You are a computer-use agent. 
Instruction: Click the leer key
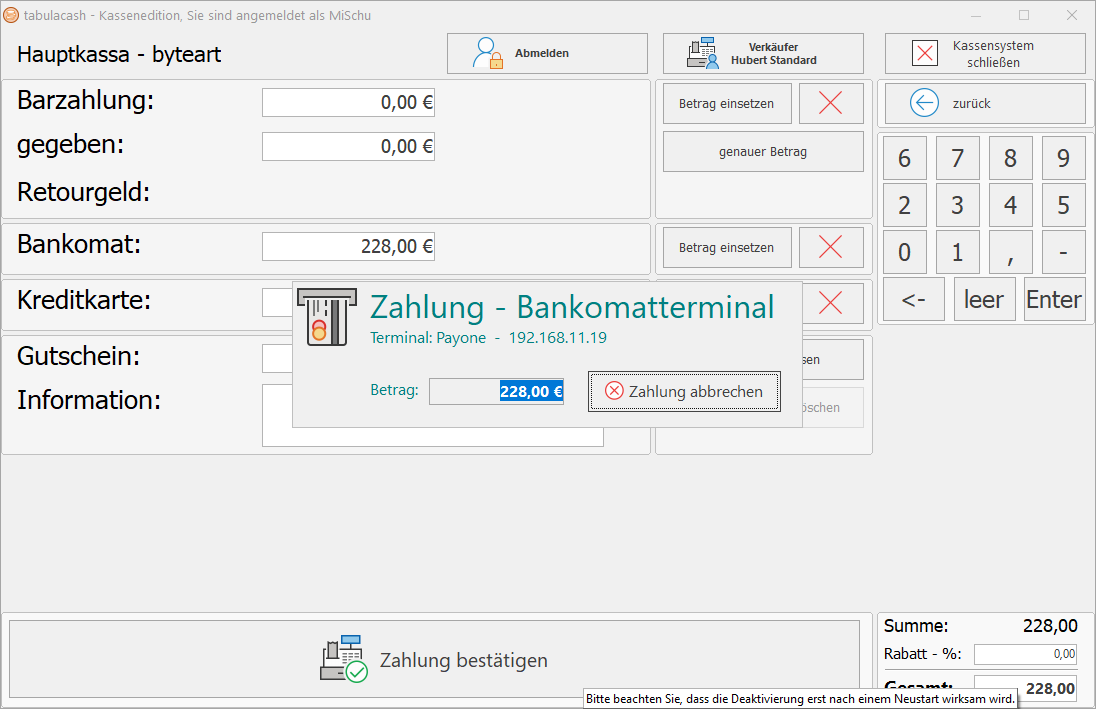pos(984,298)
